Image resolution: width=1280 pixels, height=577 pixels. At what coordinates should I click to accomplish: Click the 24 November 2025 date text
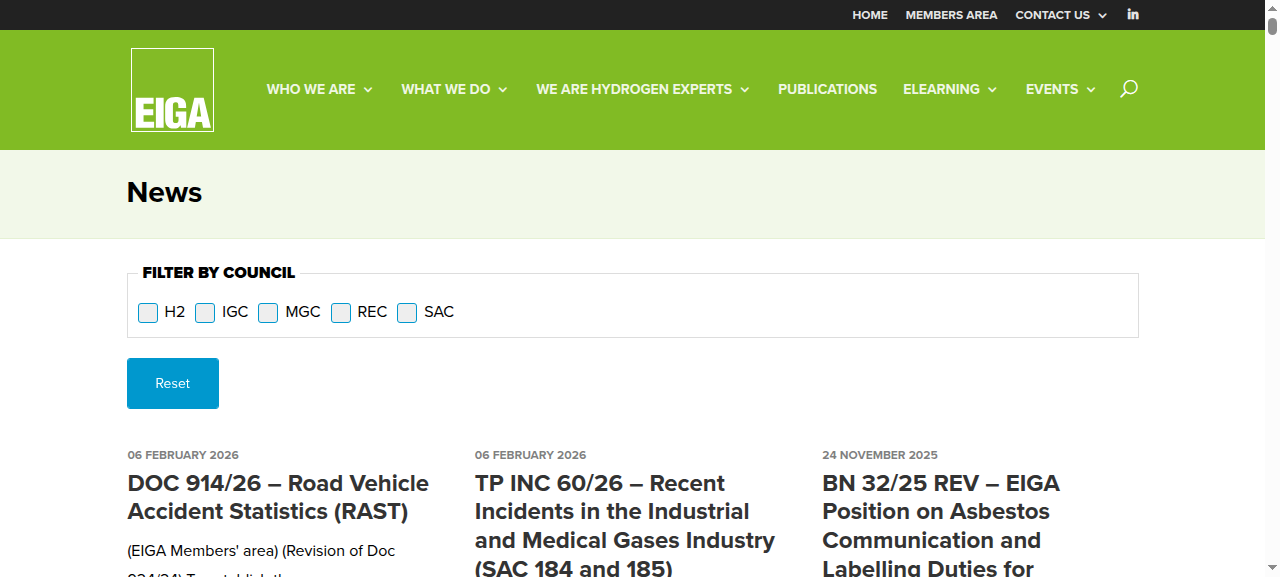[x=880, y=455]
